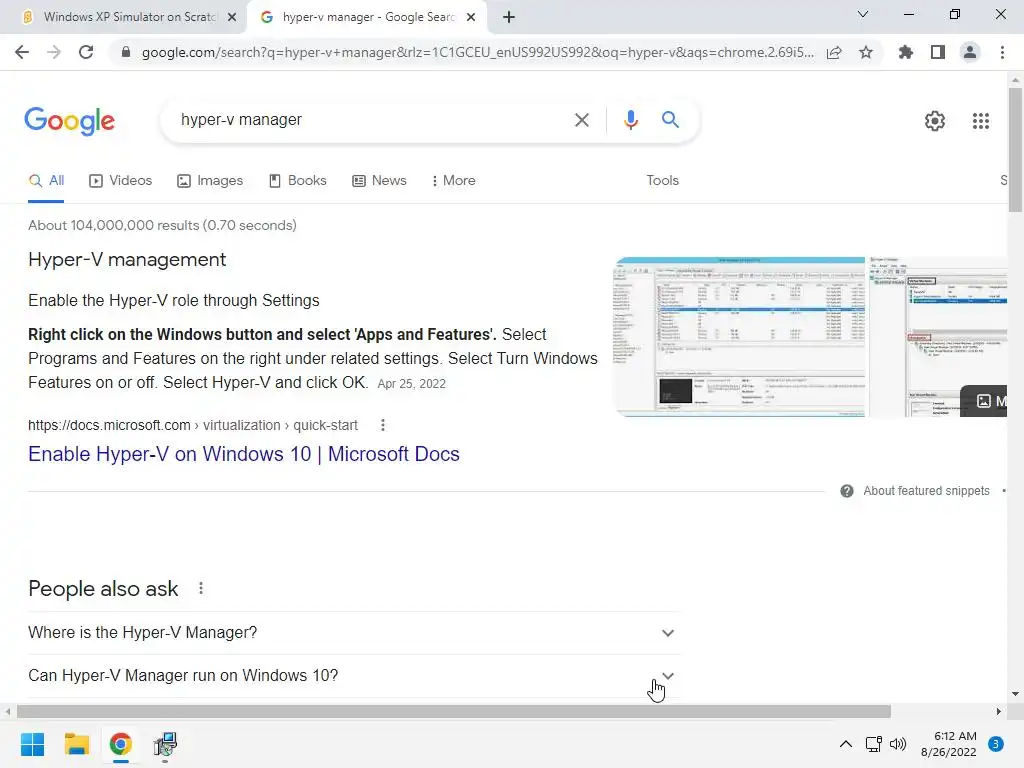Go back using the browser back arrow
This screenshot has width=1024, height=768.
point(22,52)
